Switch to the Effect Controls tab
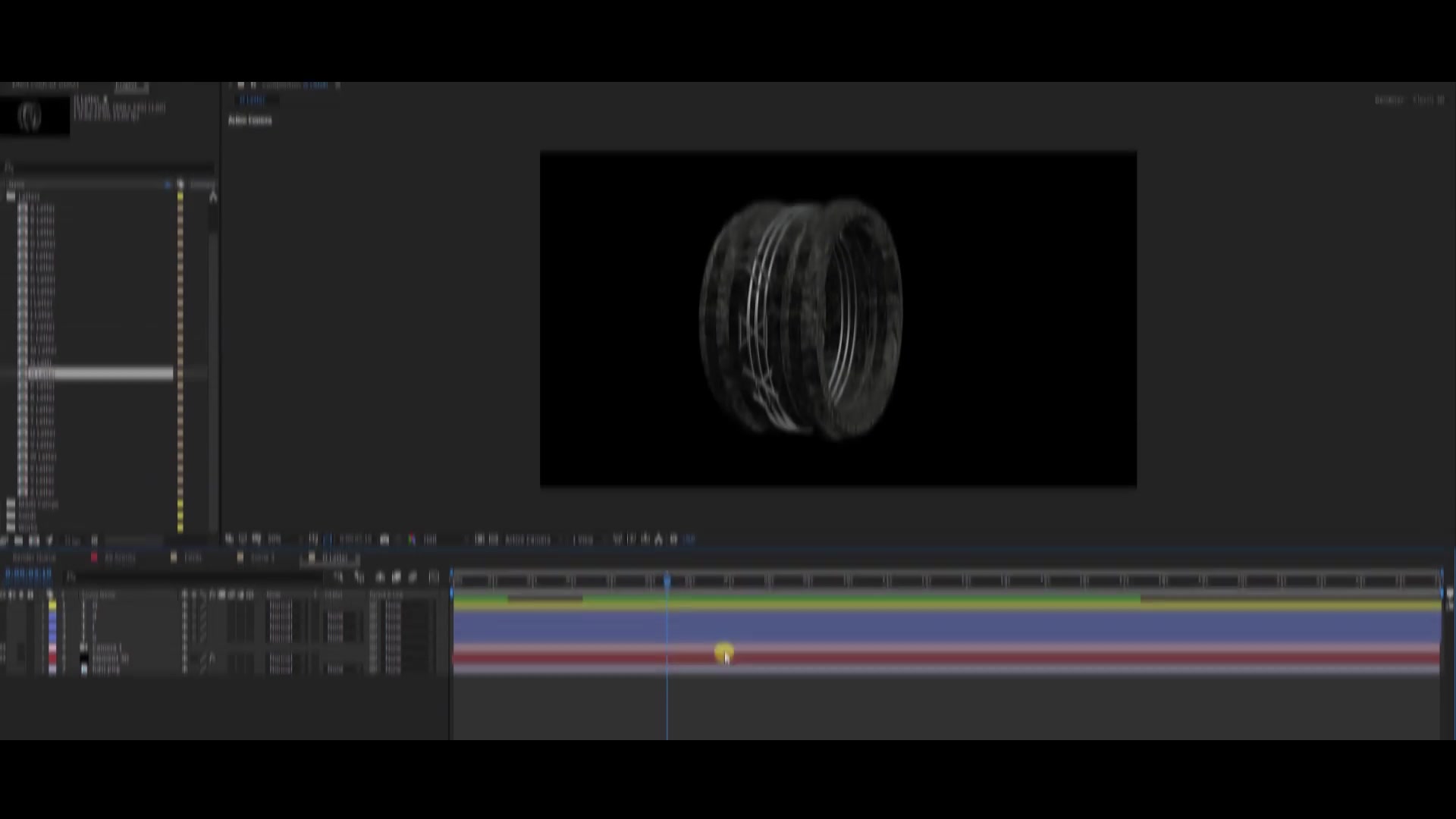Image resolution: width=1456 pixels, height=819 pixels. [45, 86]
